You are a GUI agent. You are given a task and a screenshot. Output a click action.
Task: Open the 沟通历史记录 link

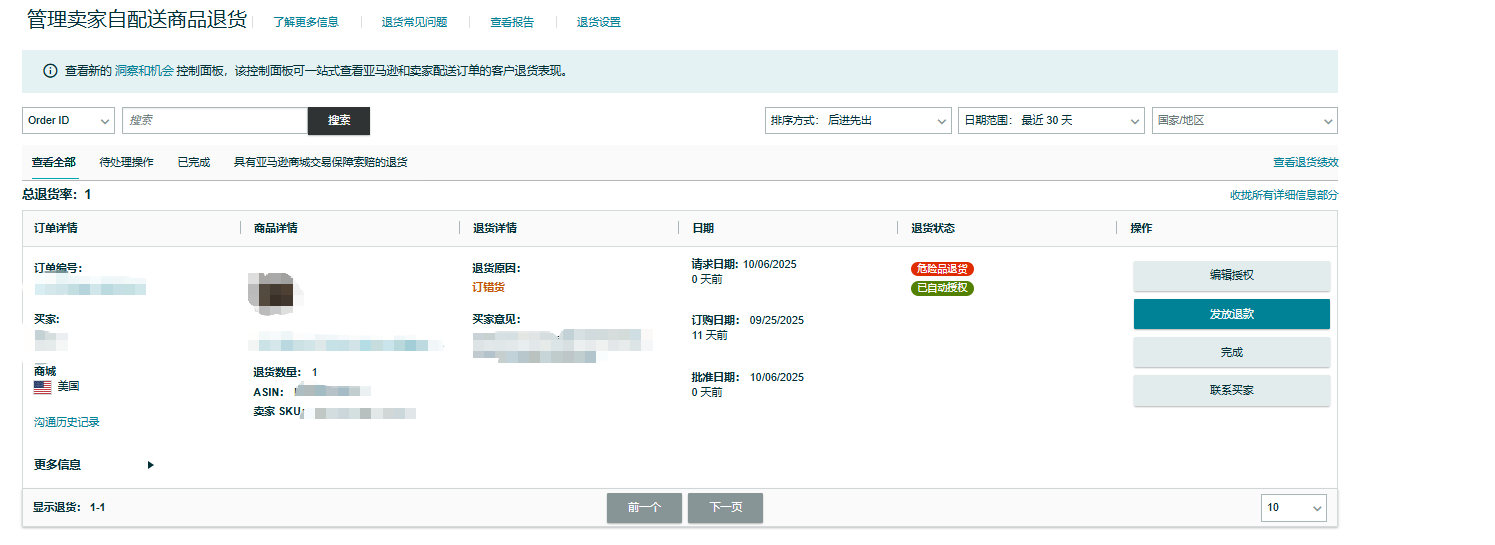[67, 423]
